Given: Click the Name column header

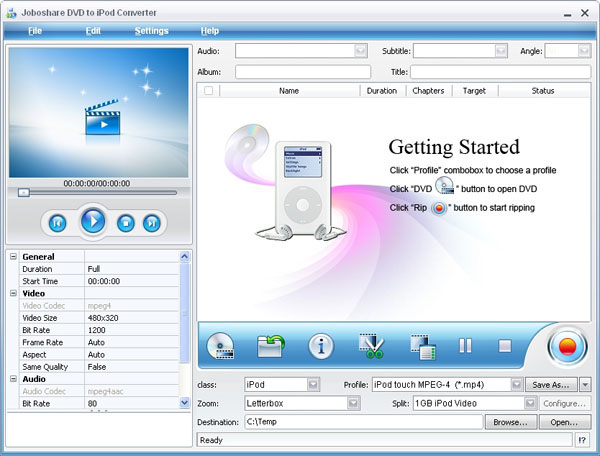Looking at the screenshot, I should tap(289, 91).
